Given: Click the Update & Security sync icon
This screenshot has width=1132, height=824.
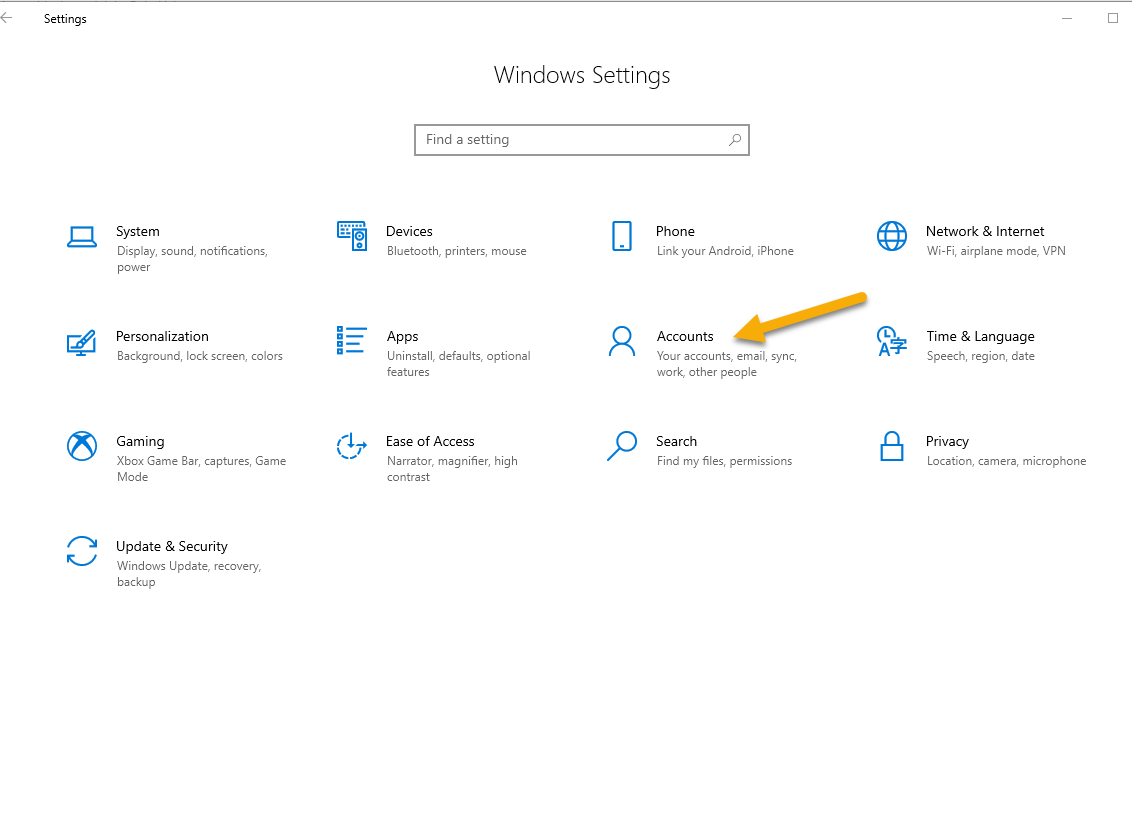Looking at the screenshot, I should tap(82, 551).
